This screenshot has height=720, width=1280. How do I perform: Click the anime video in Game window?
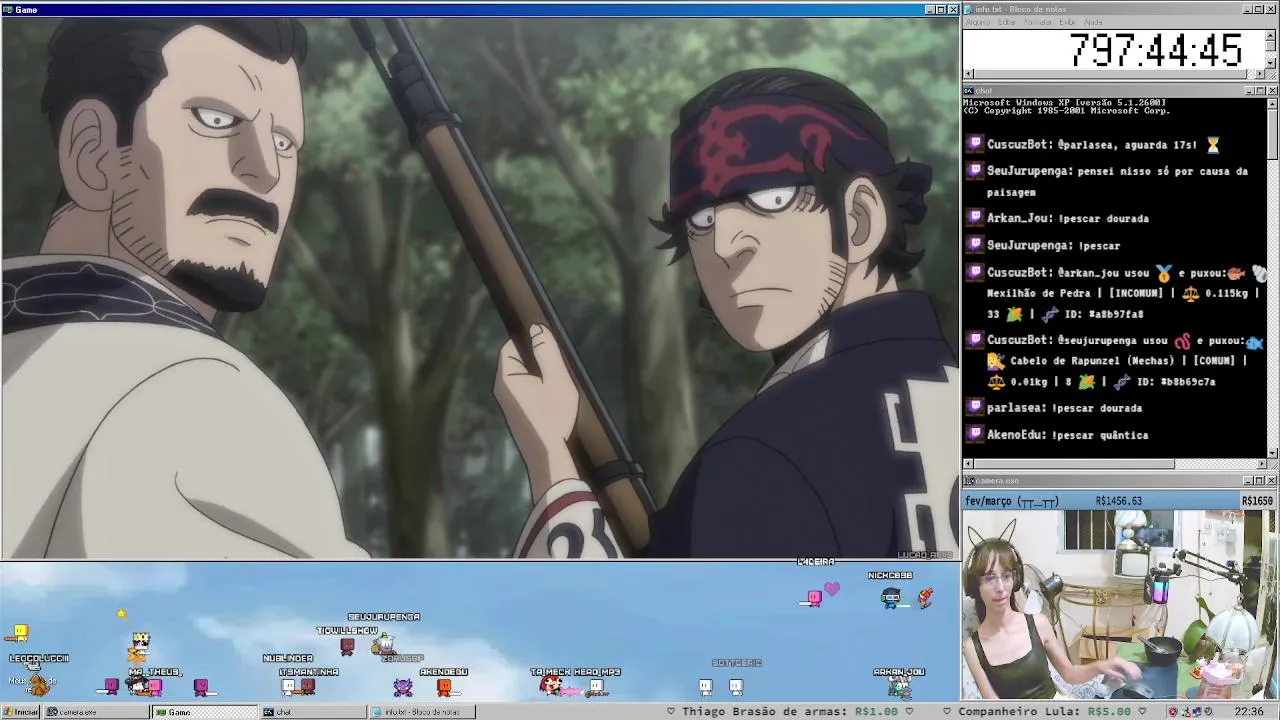(x=480, y=287)
